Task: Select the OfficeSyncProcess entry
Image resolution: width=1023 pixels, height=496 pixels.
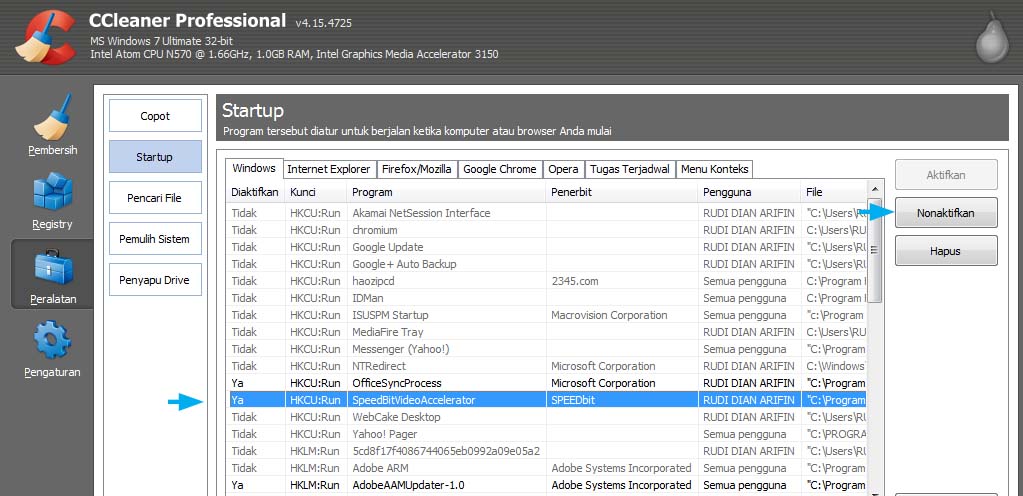Action: point(547,382)
